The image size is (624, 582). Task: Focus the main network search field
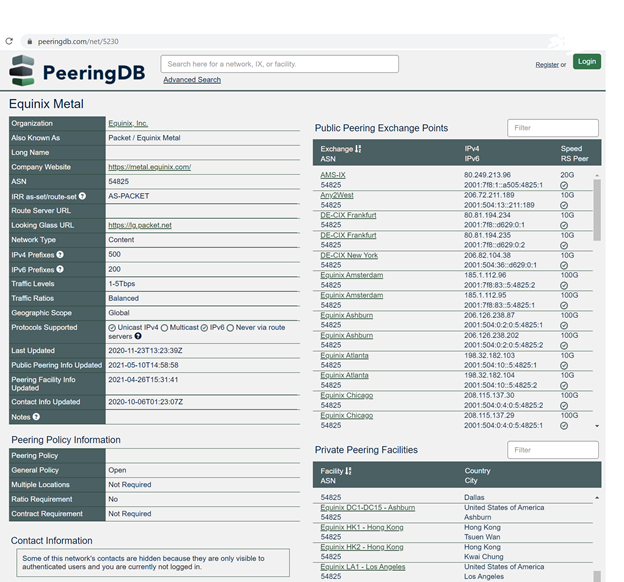[279, 64]
